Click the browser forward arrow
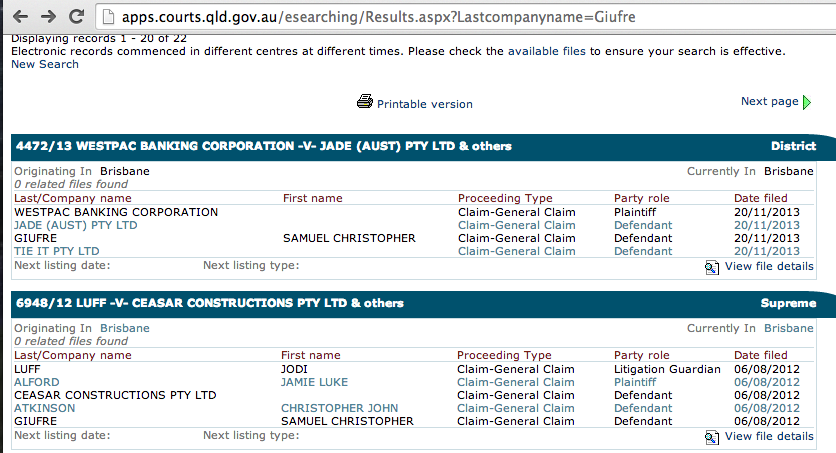Image resolution: width=836 pixels, height=453 pixels. (x=48, y=17)
